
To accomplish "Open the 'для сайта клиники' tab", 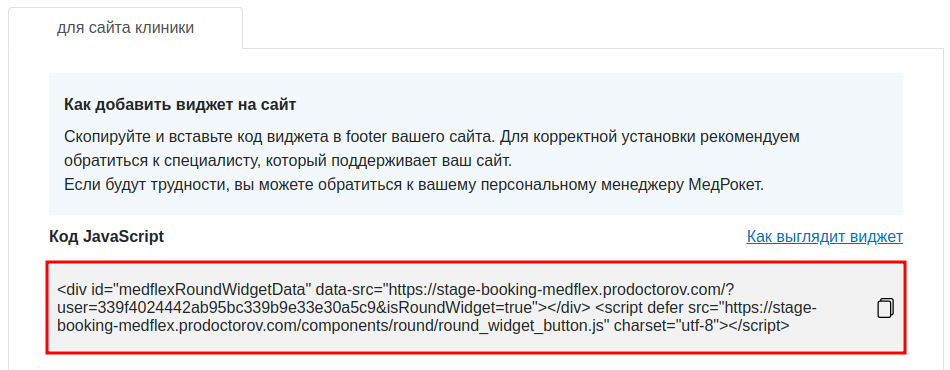I will click(x=125, y=28).
